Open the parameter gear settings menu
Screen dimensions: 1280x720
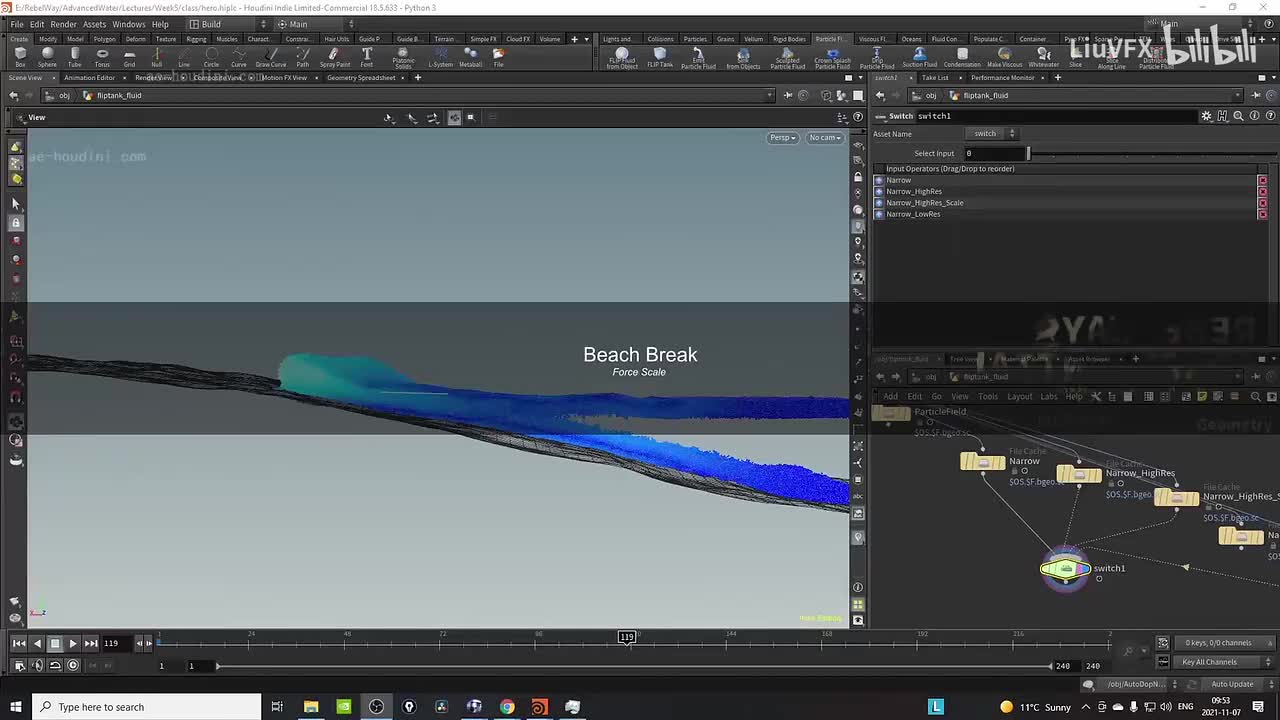coord(1206,116)
